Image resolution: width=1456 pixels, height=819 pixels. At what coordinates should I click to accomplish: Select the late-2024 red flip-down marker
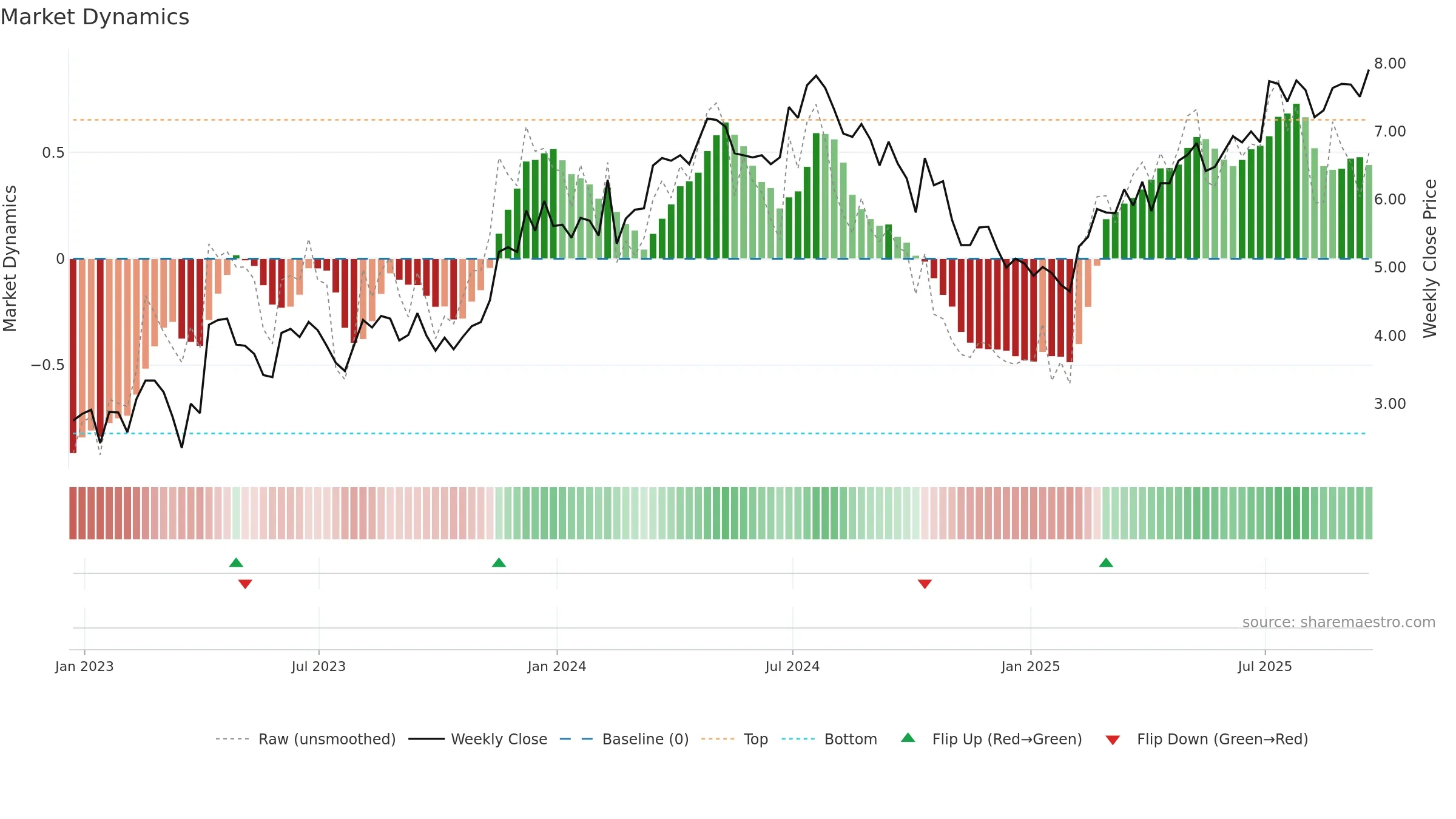[925, 584]
